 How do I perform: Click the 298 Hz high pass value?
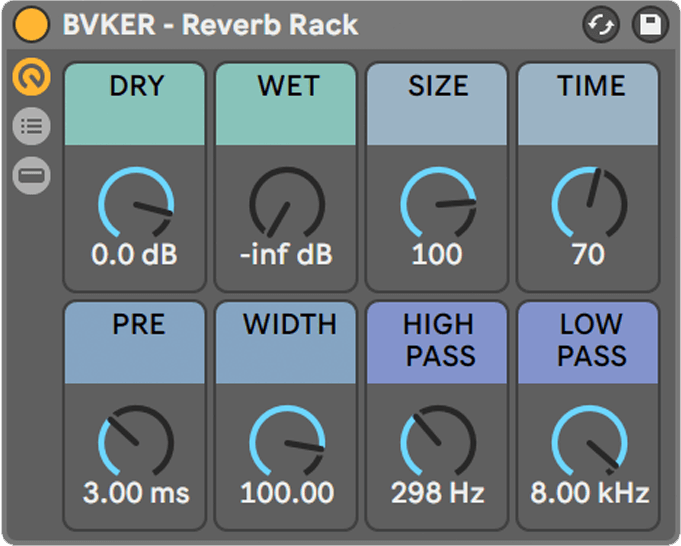(x=438, y=493)
